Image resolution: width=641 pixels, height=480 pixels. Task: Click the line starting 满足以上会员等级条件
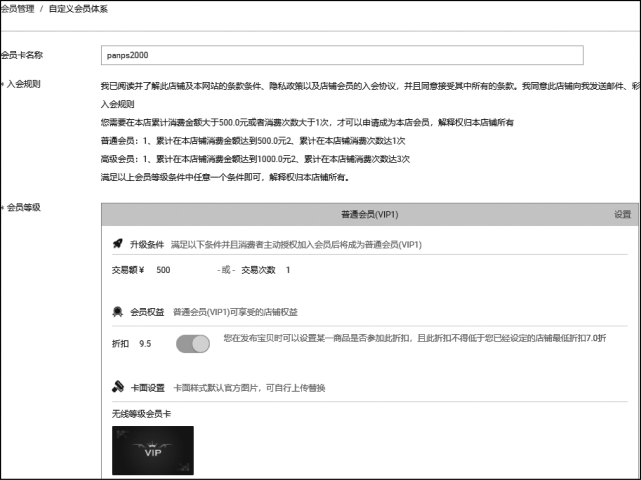click(225, 177)
